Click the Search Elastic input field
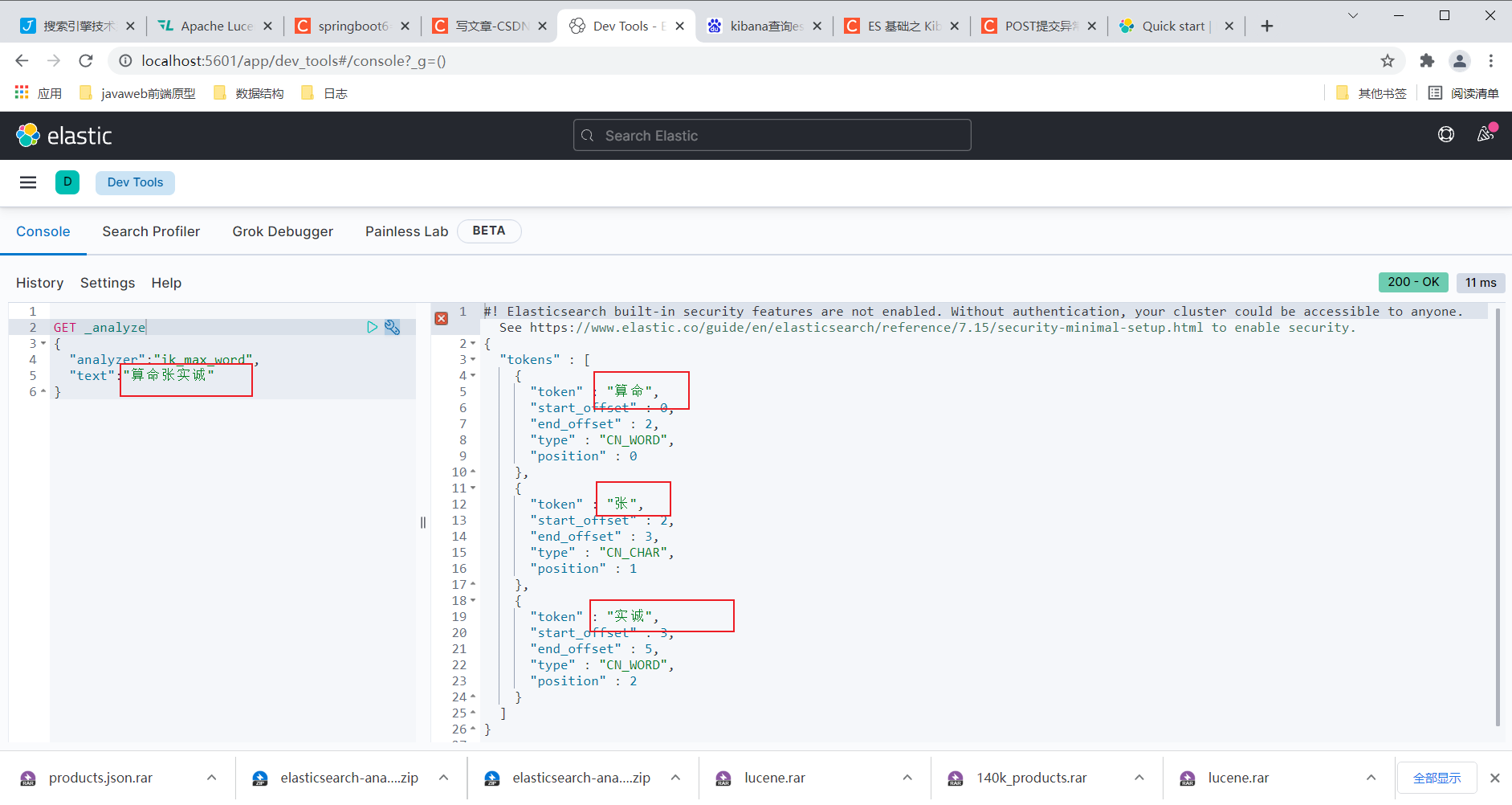1512x805 pixels. [x=771, y=135]
